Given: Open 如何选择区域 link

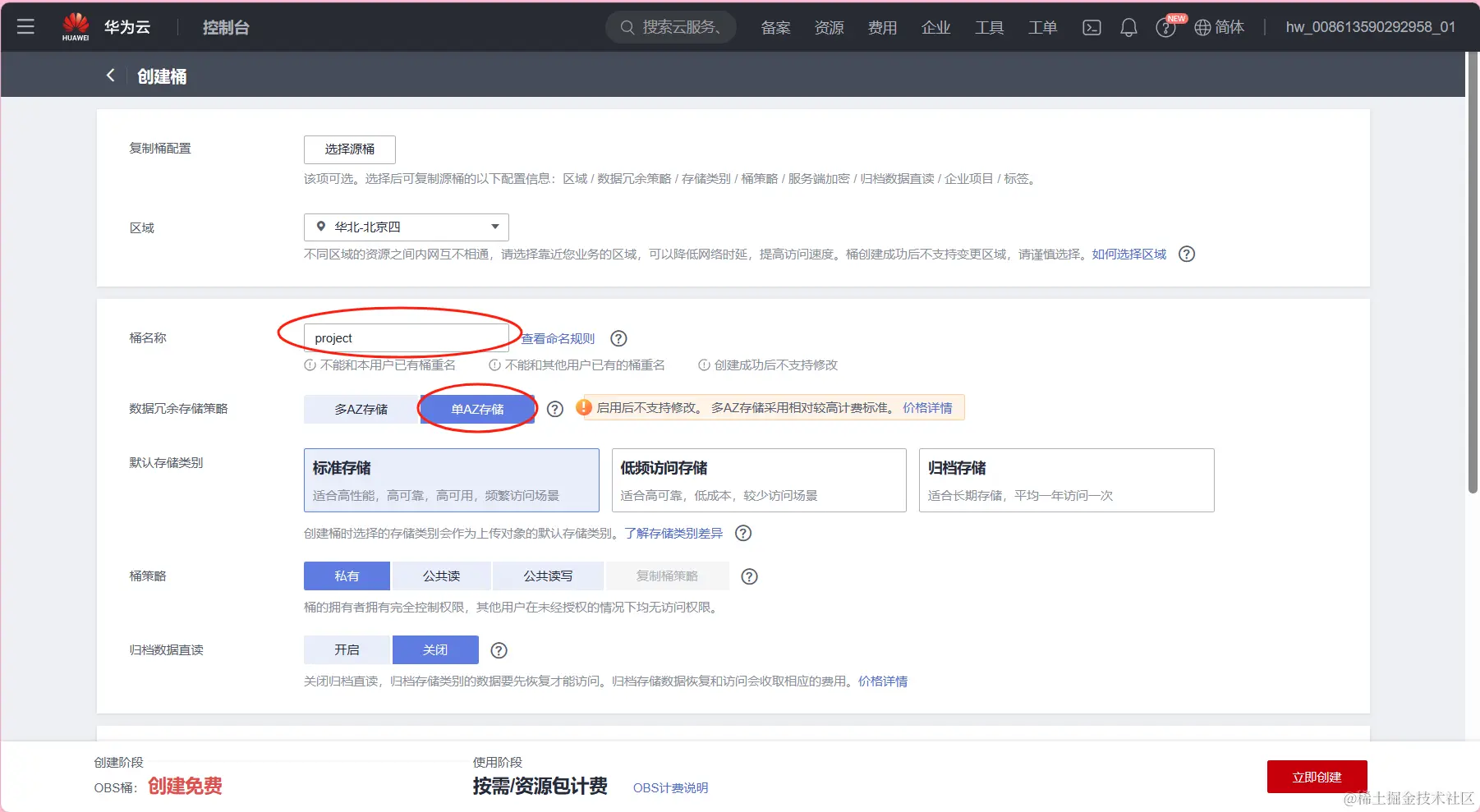Looking at the screenshot, I should (x=1128, y=255).
